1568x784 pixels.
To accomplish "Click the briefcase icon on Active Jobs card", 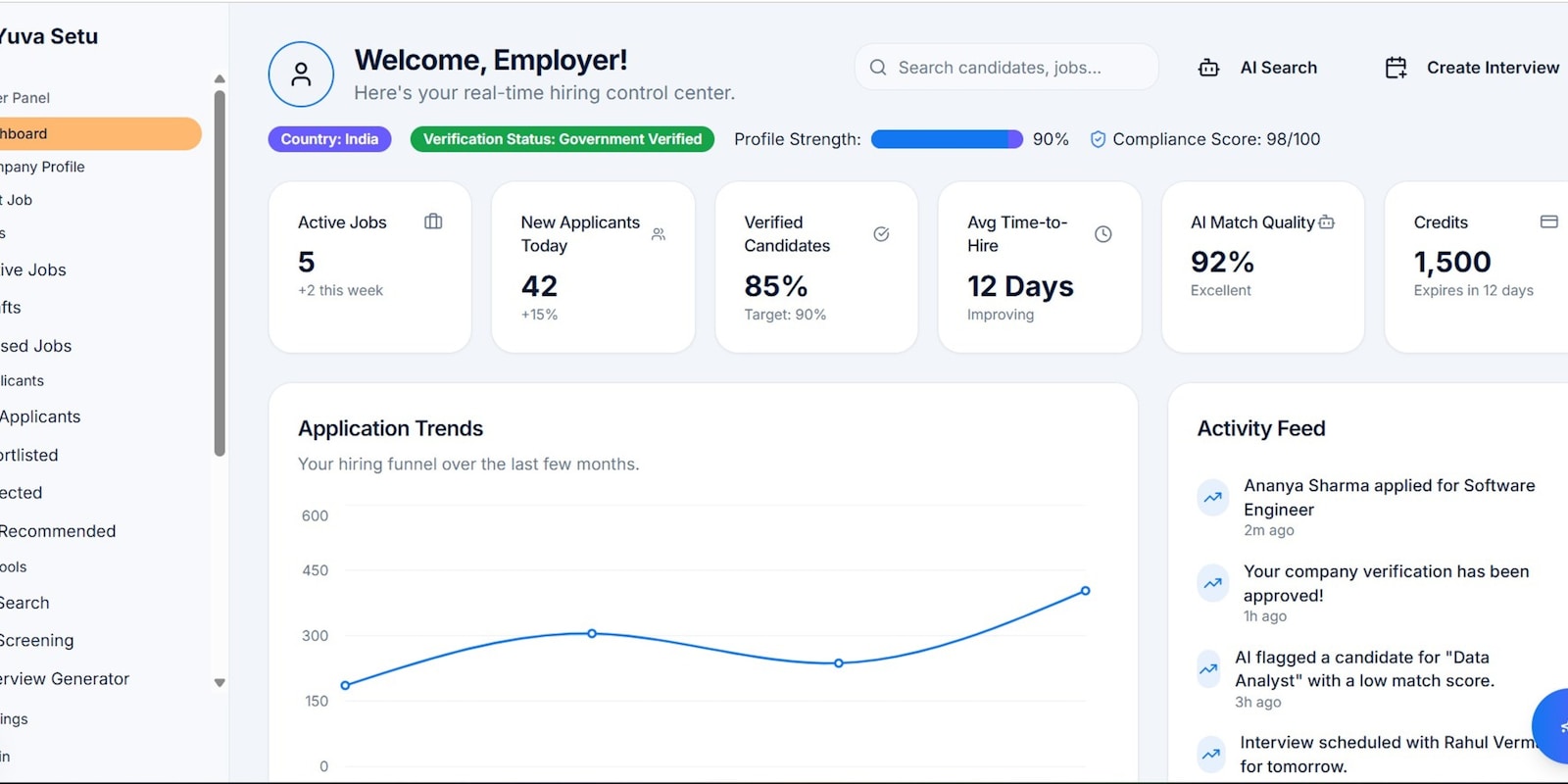I will [x=433, y=222].
